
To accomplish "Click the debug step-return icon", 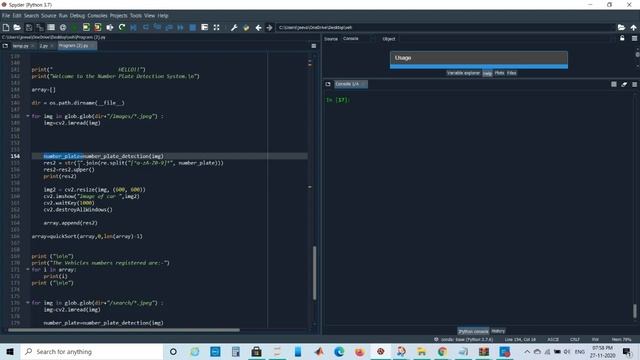I will [169, 27].
